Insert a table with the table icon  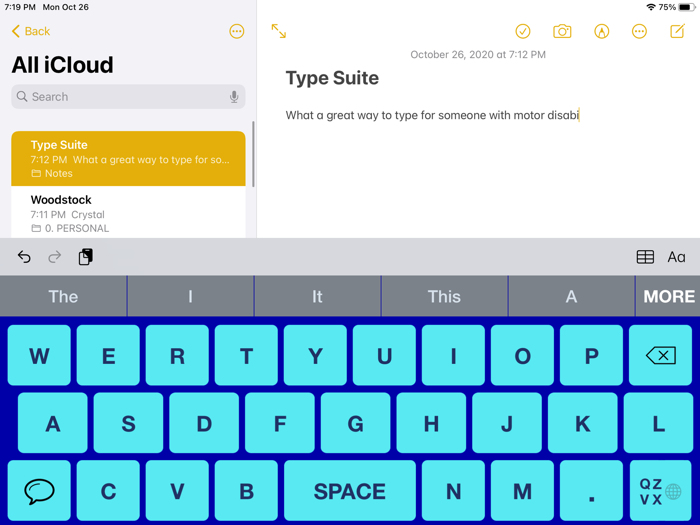645,257
